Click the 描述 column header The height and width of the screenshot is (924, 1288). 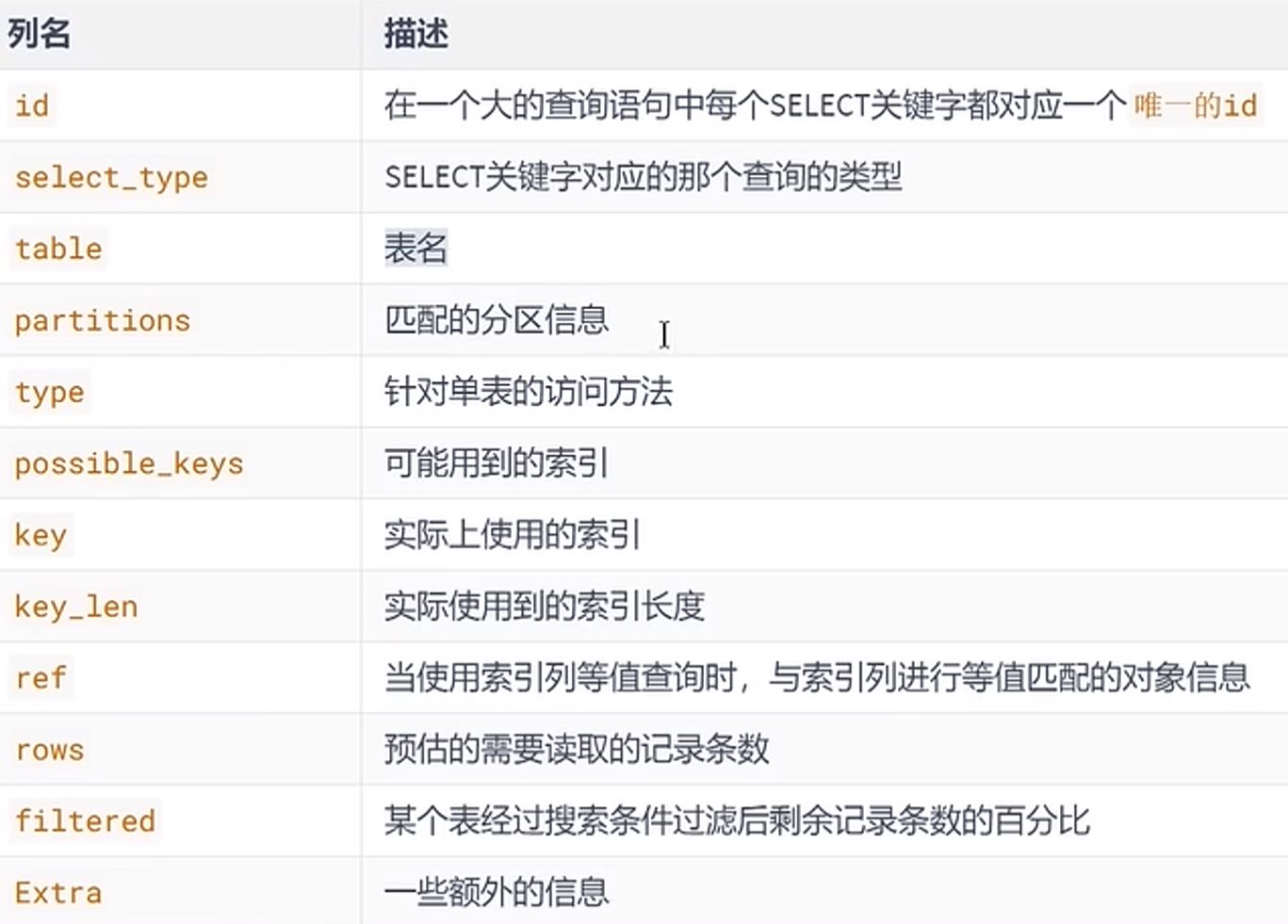416,35
